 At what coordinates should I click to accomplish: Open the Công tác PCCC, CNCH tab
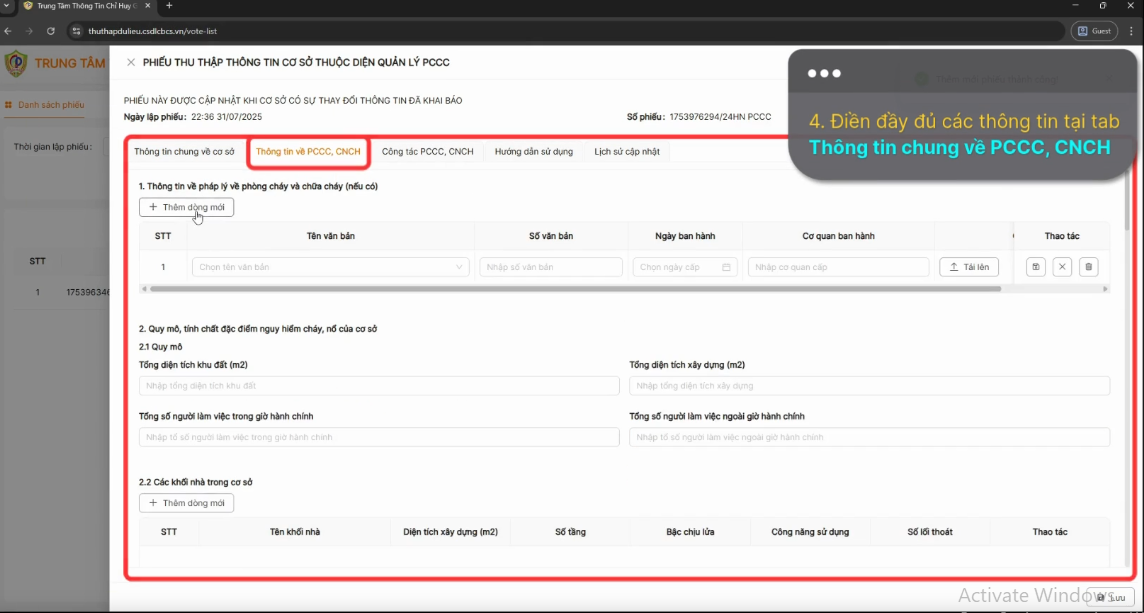428,152
